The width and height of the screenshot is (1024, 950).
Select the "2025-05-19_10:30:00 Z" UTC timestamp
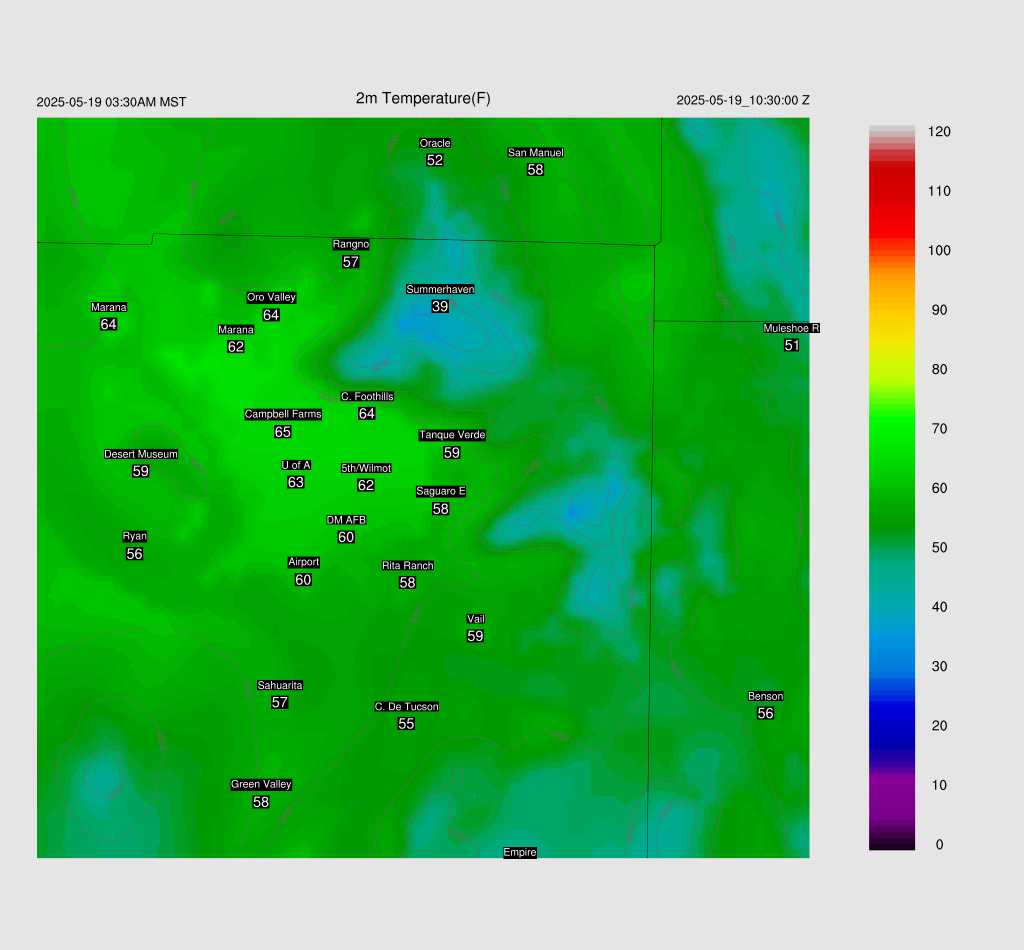tap(743, 101)
